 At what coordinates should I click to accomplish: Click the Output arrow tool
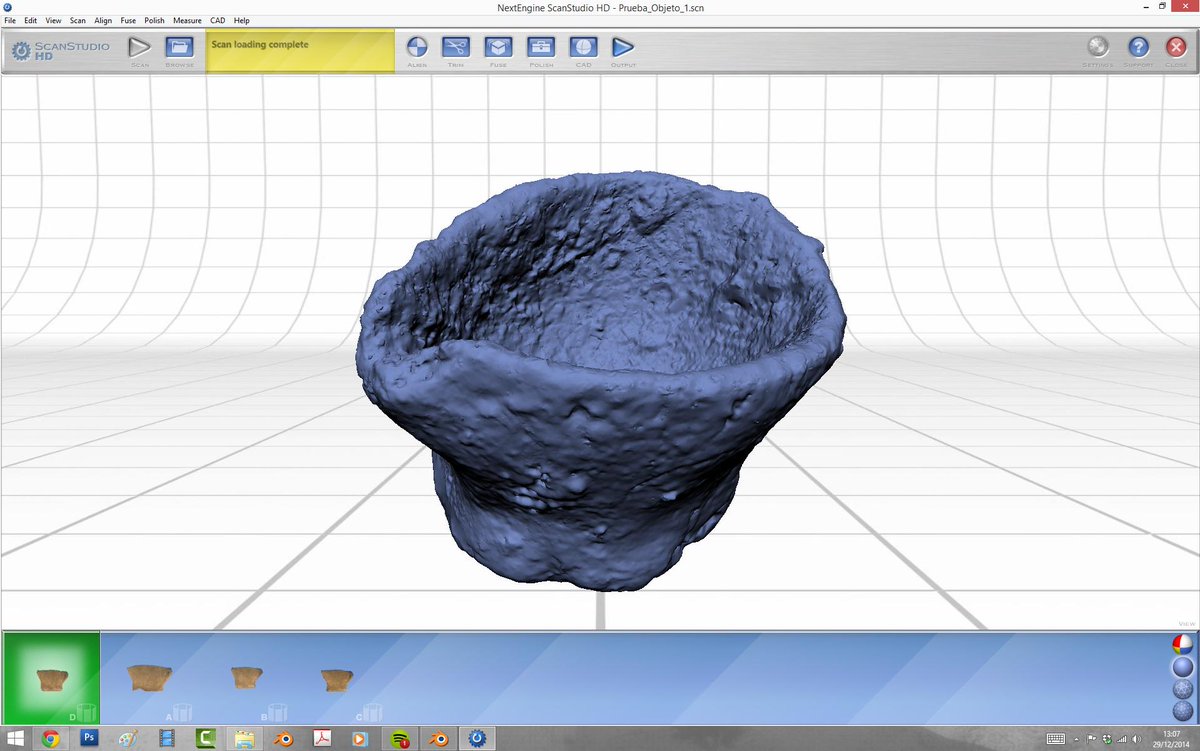(623, 47)
